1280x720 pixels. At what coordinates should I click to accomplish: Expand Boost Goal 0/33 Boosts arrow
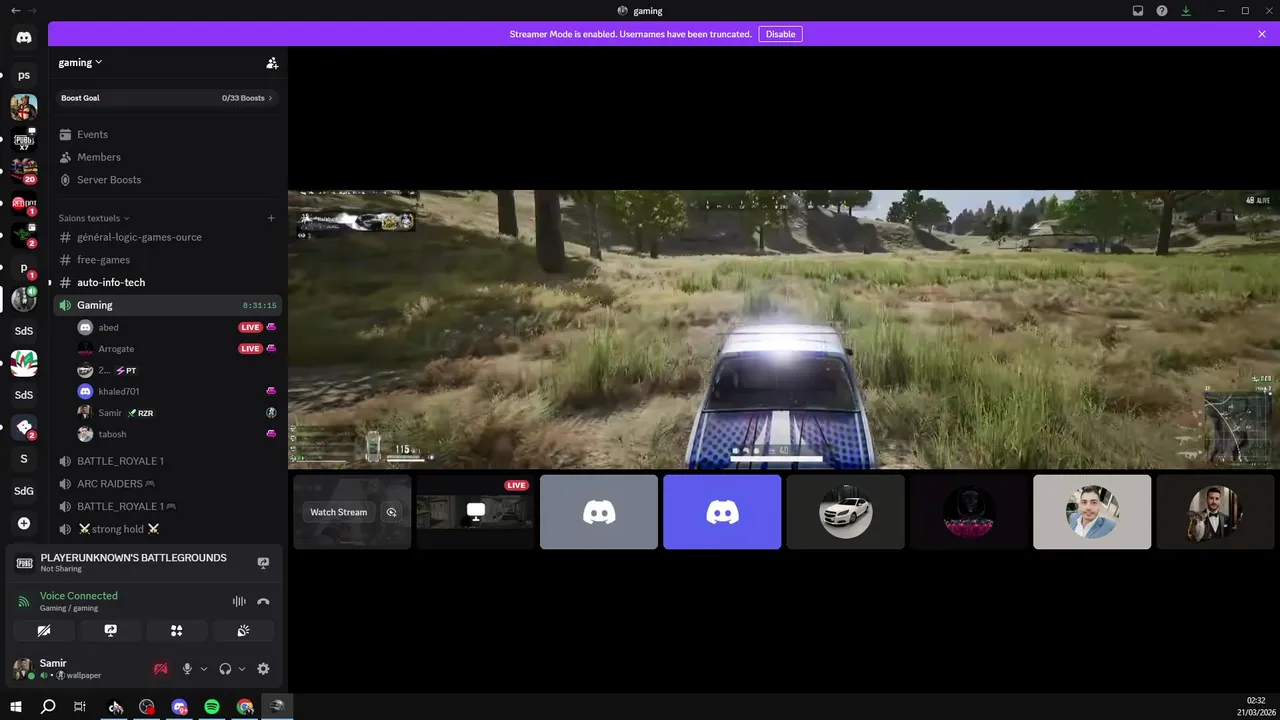tap(270, 98)
